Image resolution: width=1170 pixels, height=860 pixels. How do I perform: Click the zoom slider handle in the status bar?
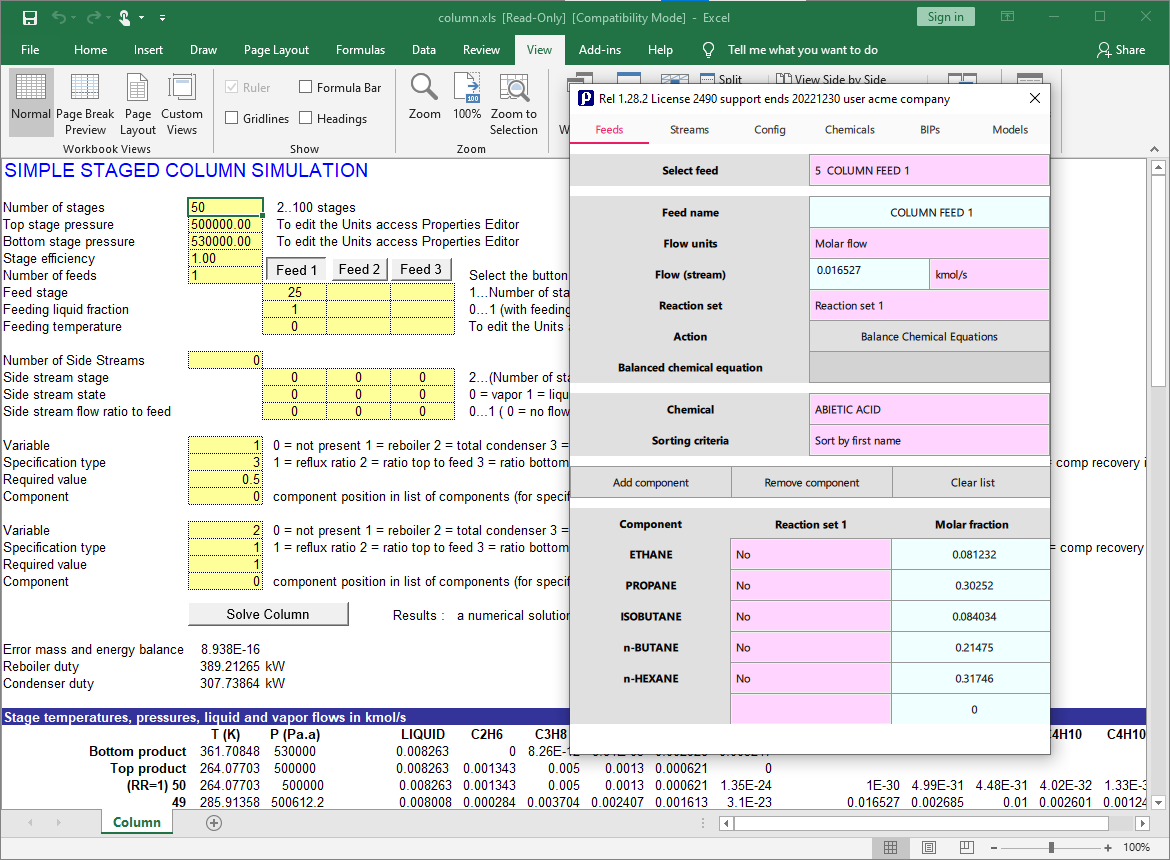1051,847
